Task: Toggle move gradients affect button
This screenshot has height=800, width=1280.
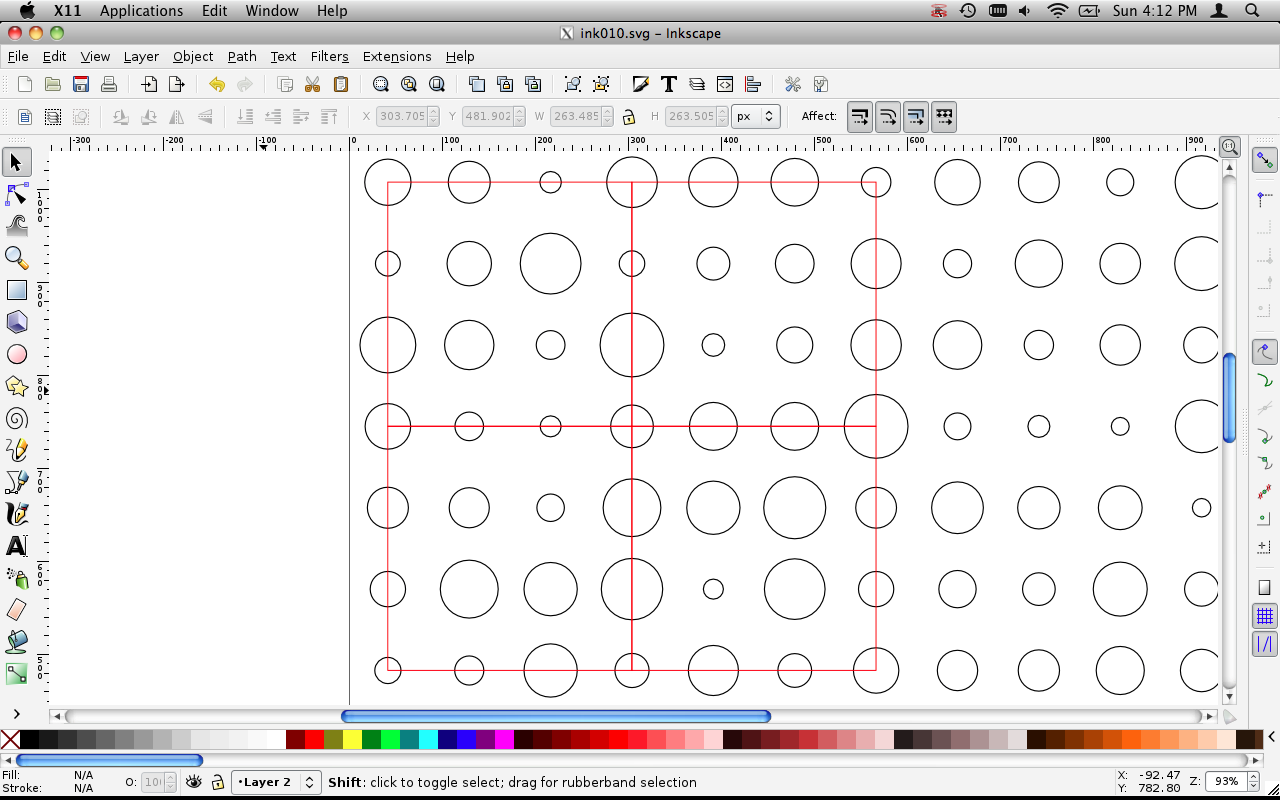Action: click(916, 117)
